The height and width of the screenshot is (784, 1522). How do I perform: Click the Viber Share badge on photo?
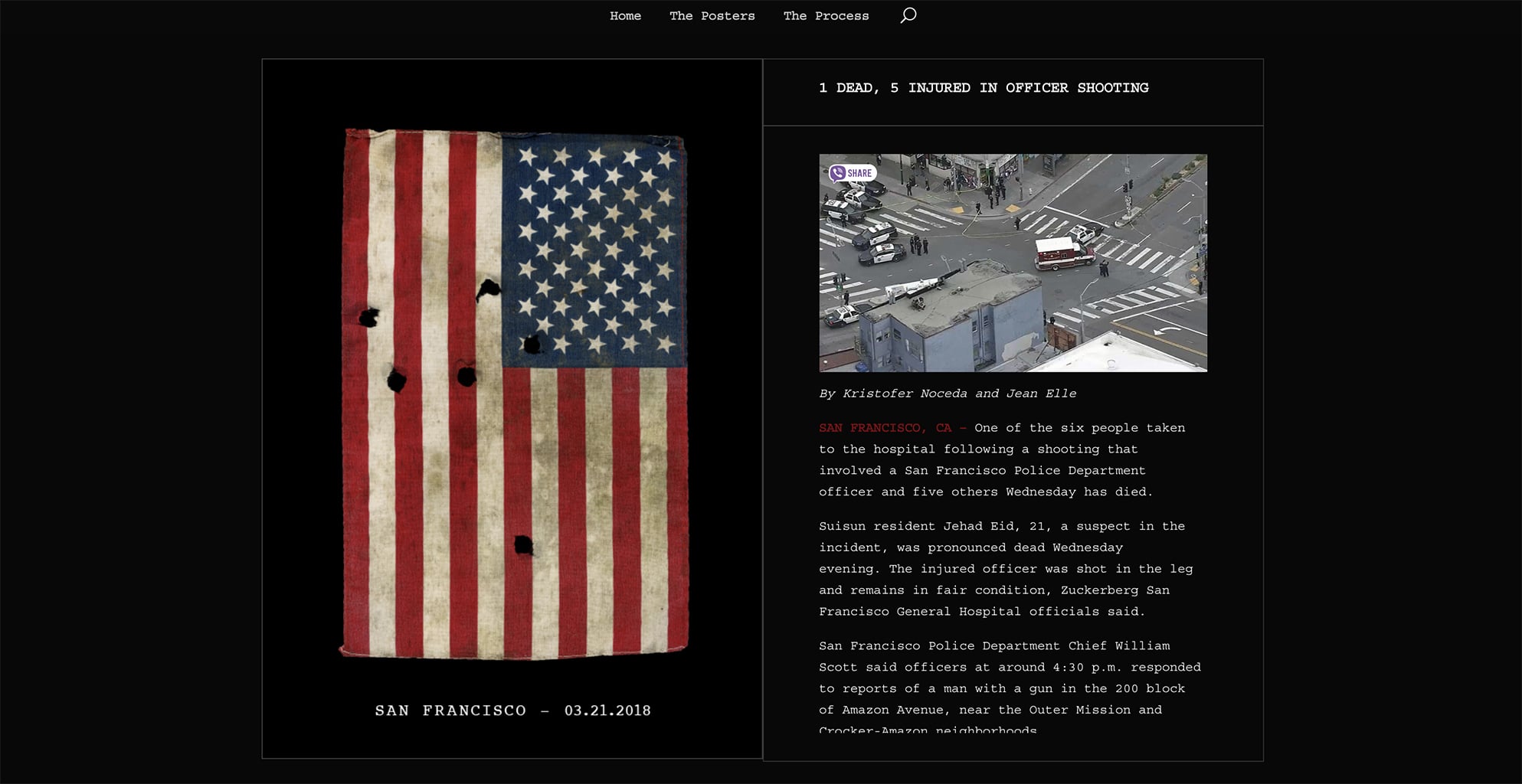[852, 173]
